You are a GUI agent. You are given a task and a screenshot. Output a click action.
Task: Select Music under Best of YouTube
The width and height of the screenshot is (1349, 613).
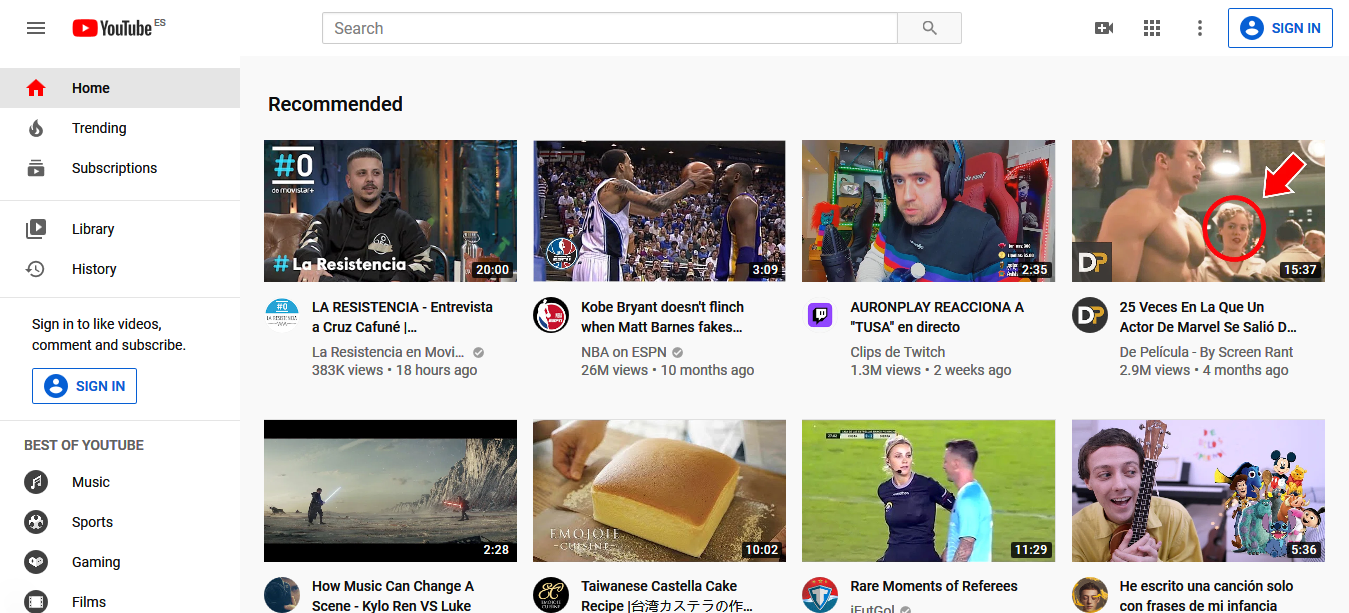click(x=120, y=482)
